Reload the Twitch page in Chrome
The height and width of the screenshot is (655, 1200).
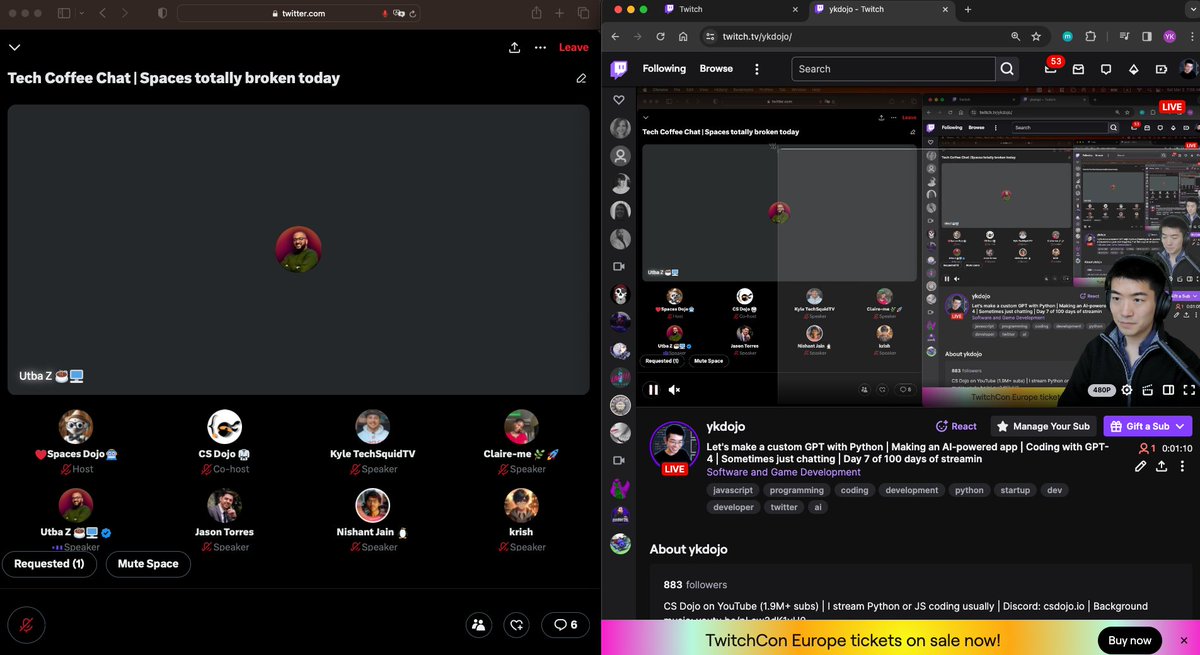pyautogui.click(x=660, y=36)
